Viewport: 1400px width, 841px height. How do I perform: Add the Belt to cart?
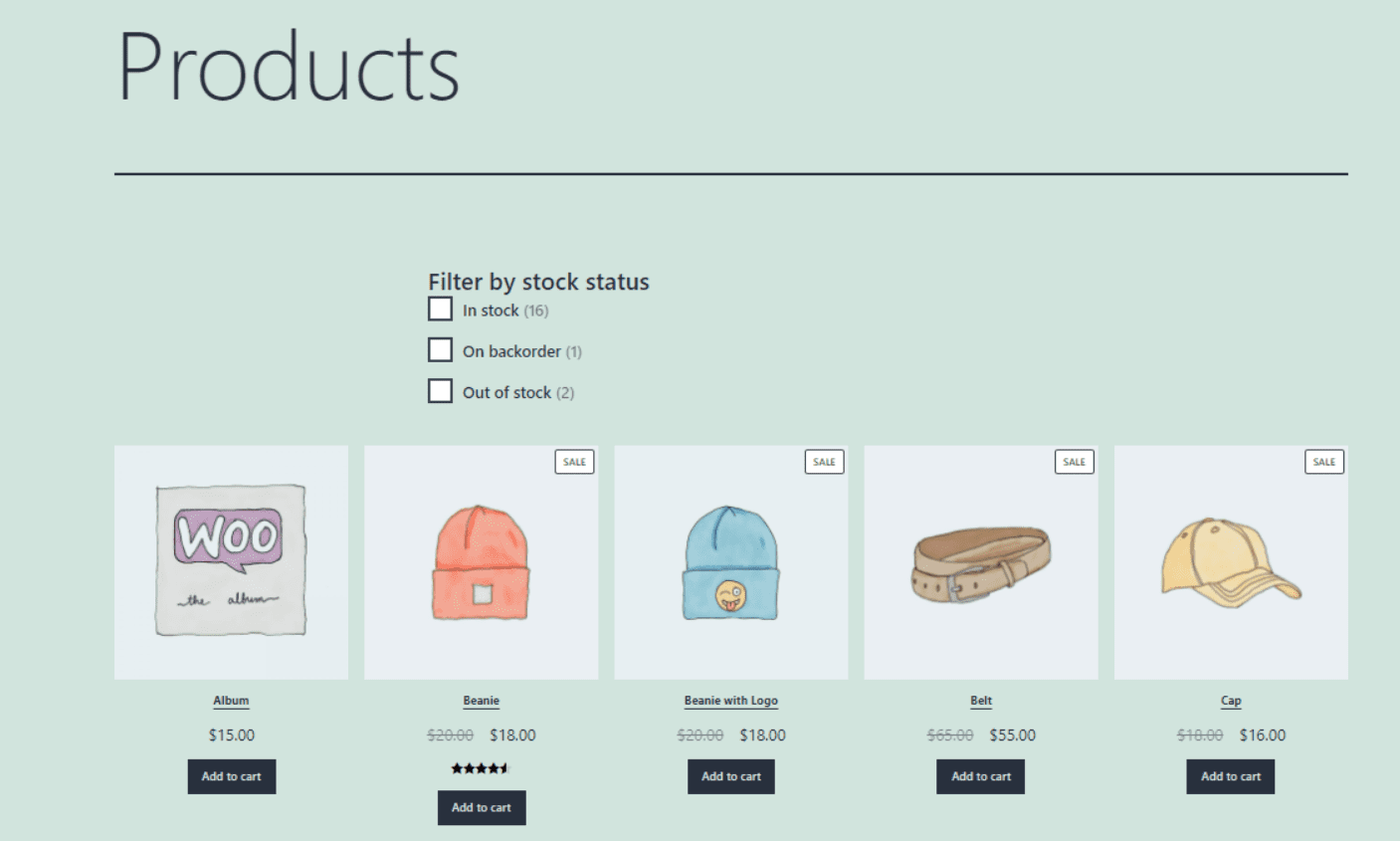[980, 776]
